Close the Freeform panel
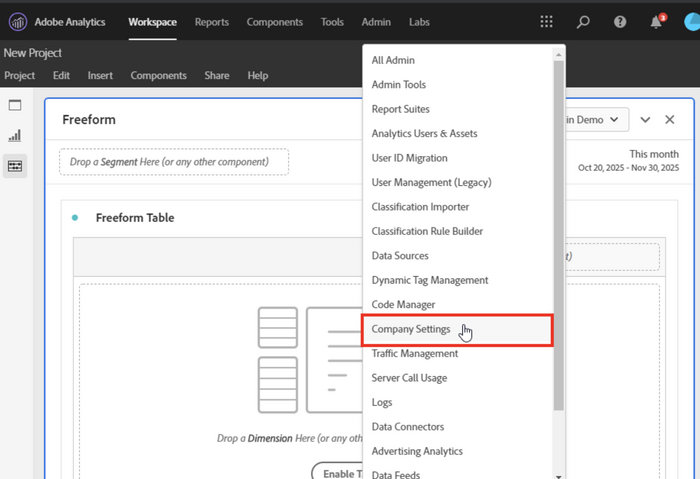700x479 pixels. pos(670,120)
